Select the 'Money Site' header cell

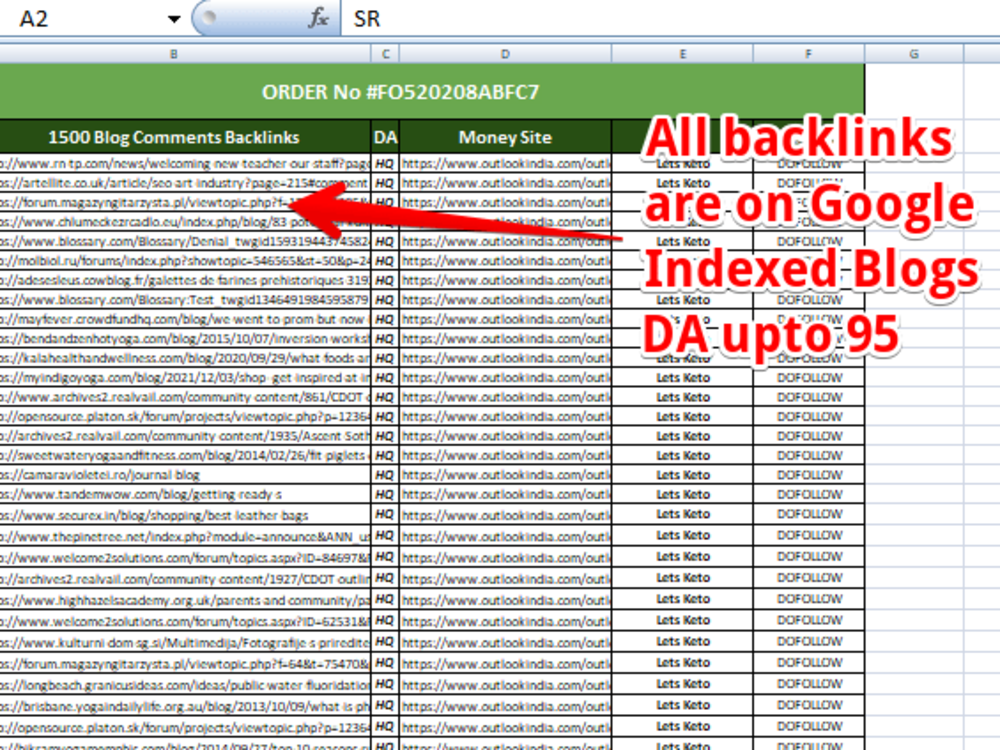click(x=505, y=137)
